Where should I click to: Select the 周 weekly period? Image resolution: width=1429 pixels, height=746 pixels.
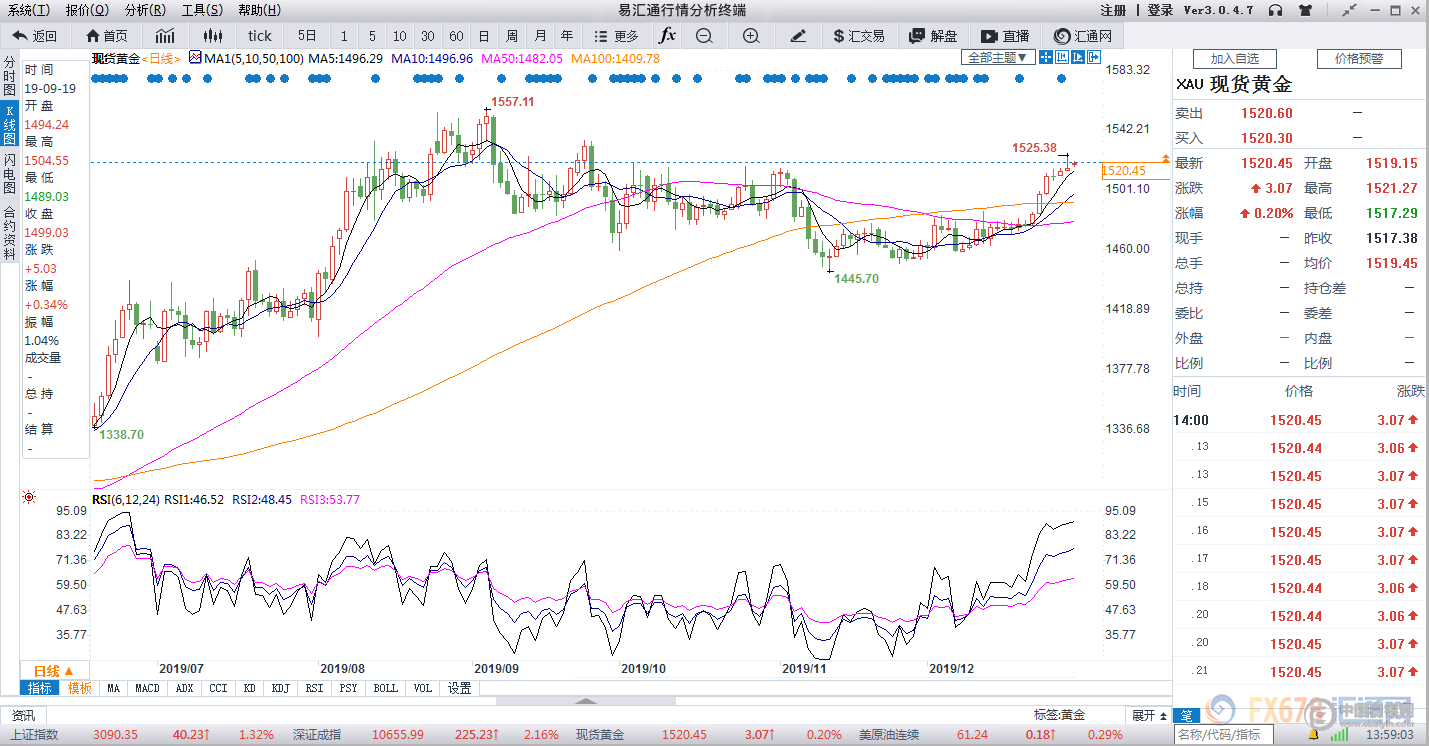click(x=512, y=35)
